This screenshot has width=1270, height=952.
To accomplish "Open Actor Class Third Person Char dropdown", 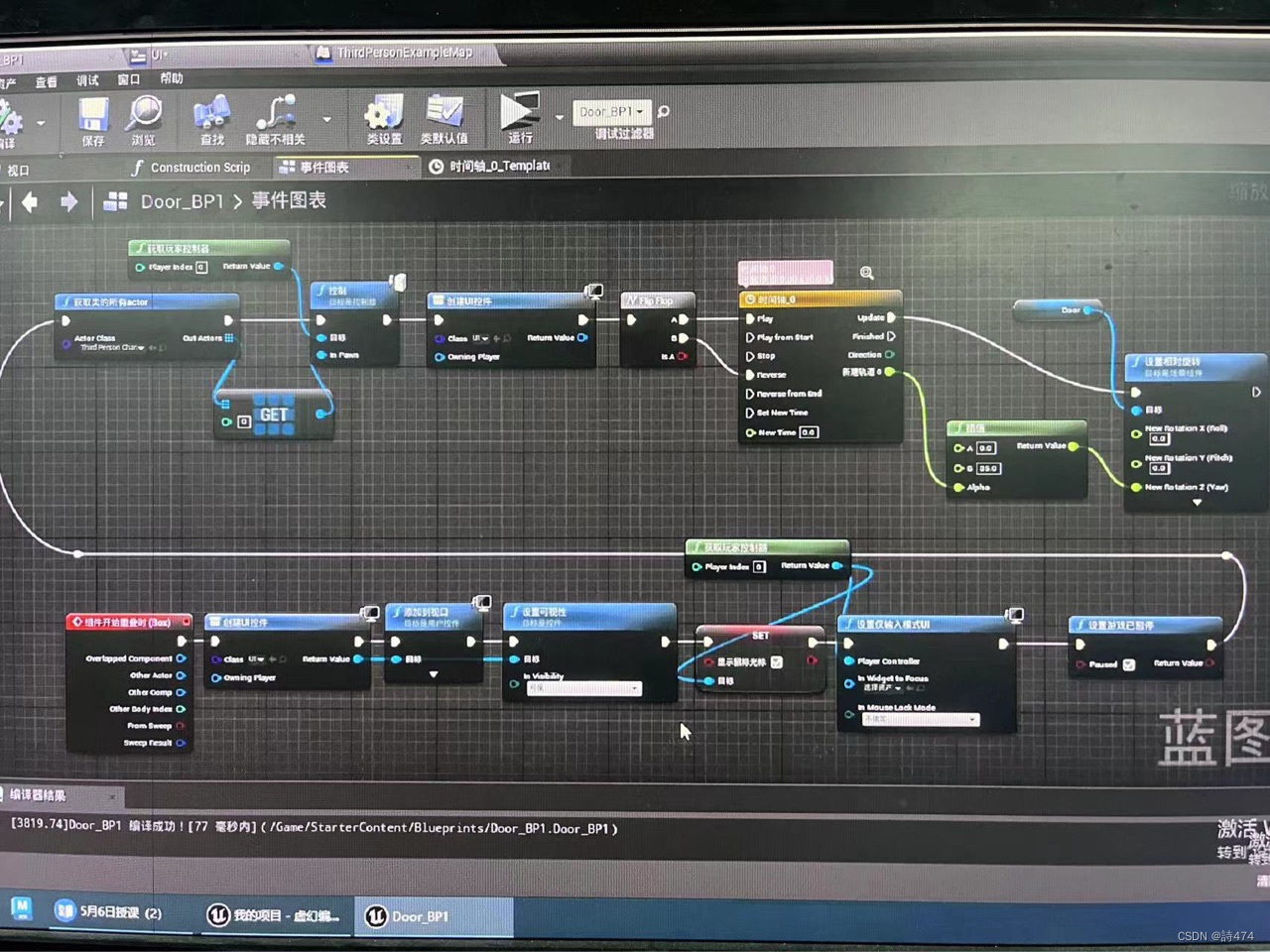I will [x=112, y=347].
